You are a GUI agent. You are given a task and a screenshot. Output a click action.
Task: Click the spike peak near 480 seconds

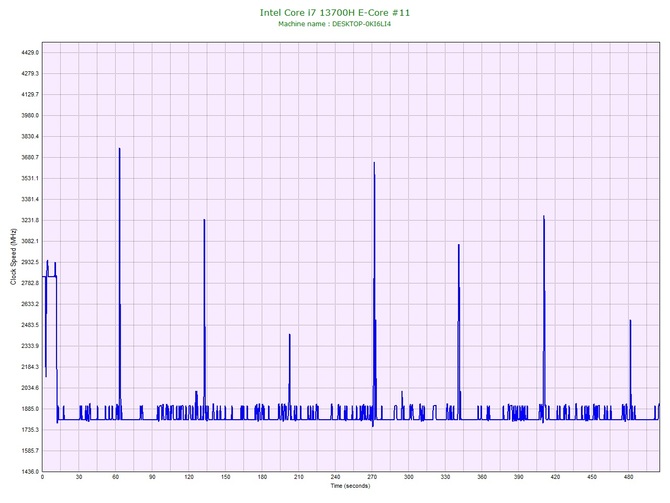click(630, 321)
